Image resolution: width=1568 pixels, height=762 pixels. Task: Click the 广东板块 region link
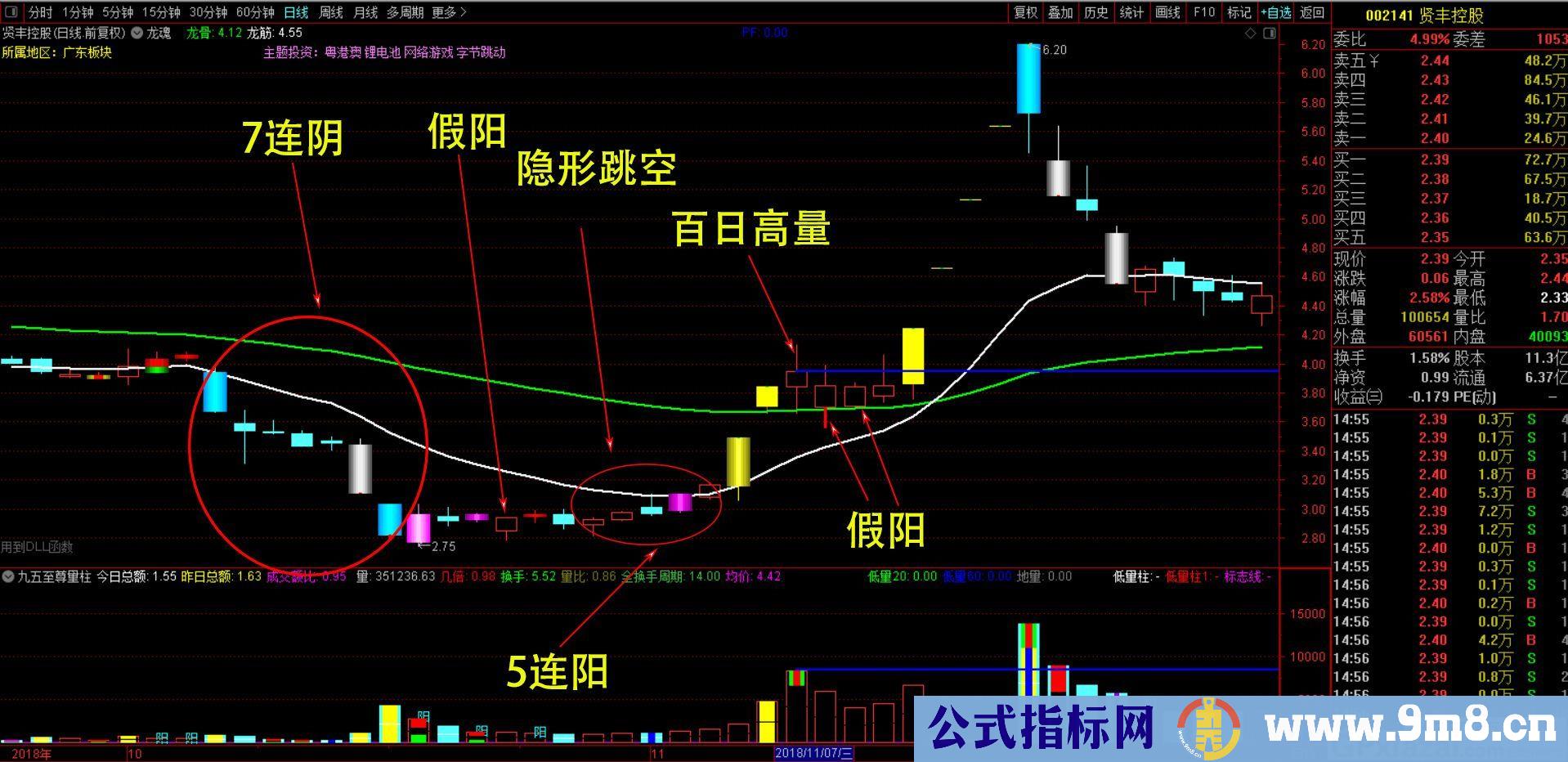coord(87,52)
